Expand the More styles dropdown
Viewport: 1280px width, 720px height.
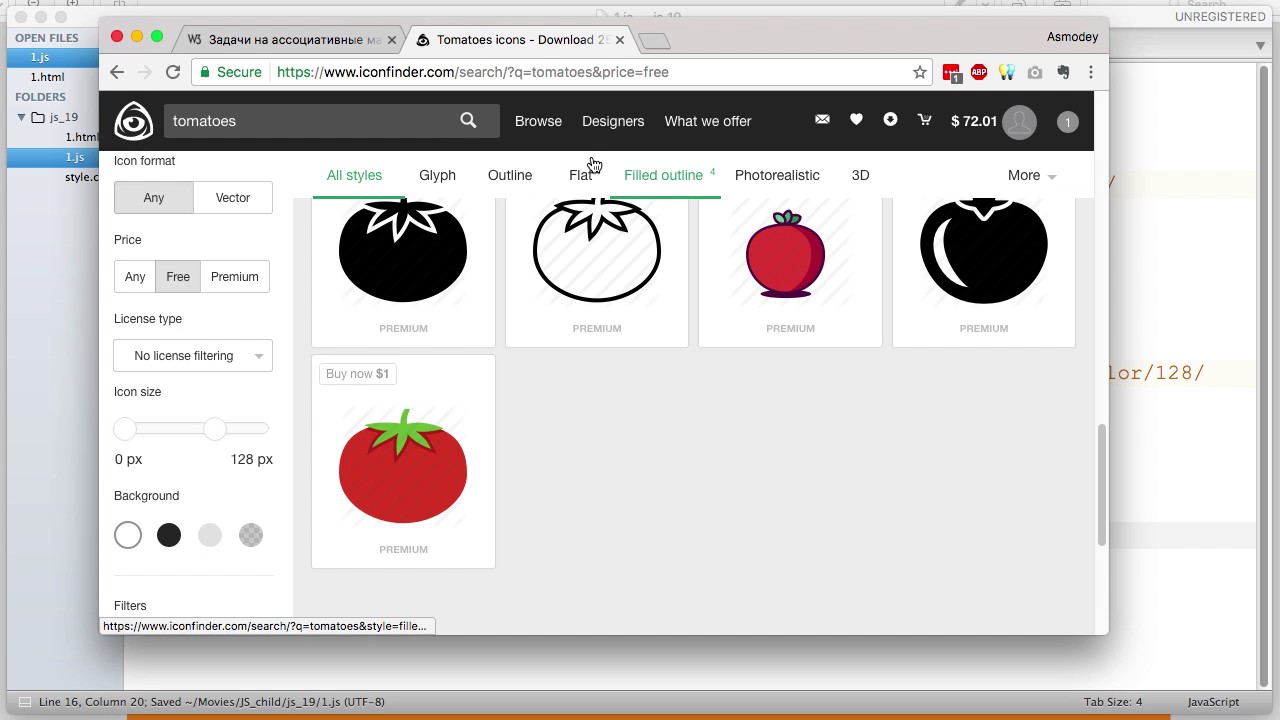1032,175
